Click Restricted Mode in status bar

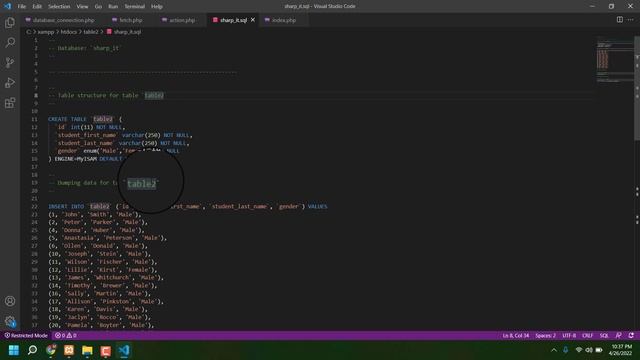click(x=26, y=336)
